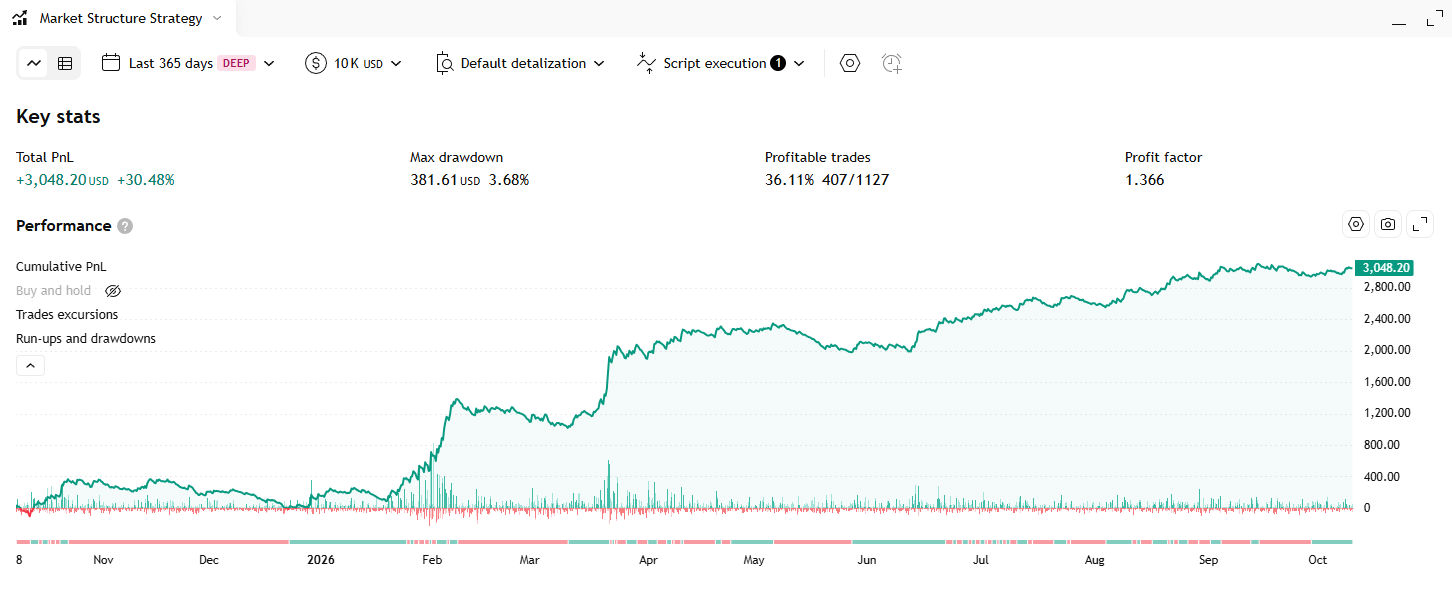This screenshot has width=1452, height=590.
Task: Click the add alert clock icon
Action: 892,63
